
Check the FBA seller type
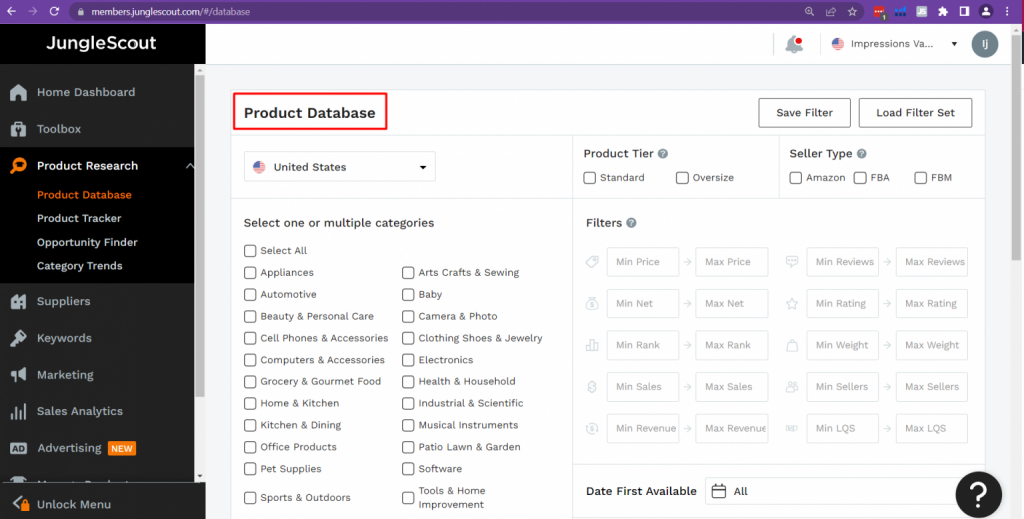(x=860, y=178)
